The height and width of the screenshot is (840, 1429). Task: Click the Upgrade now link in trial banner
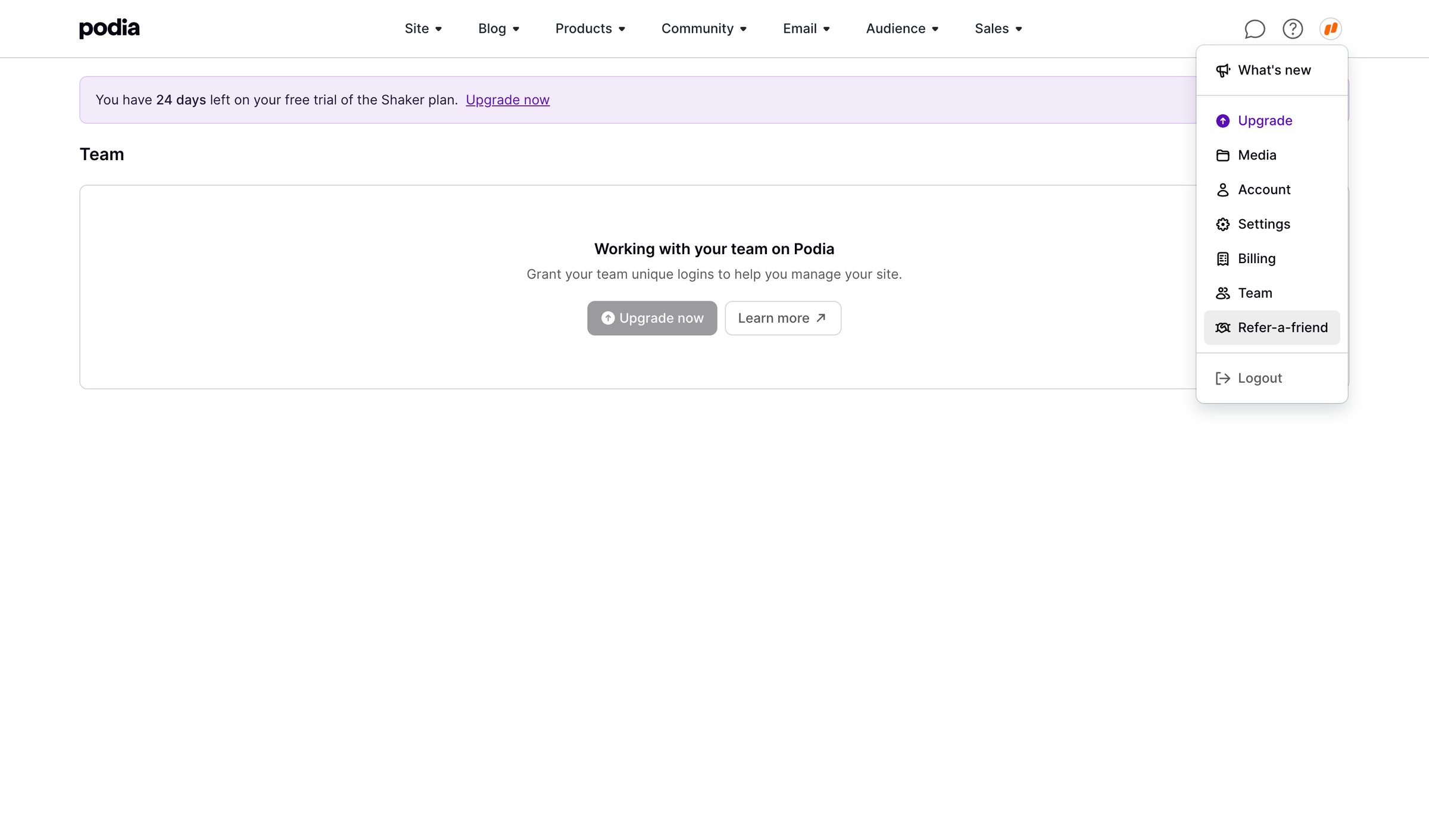click(x=507, y=100)
